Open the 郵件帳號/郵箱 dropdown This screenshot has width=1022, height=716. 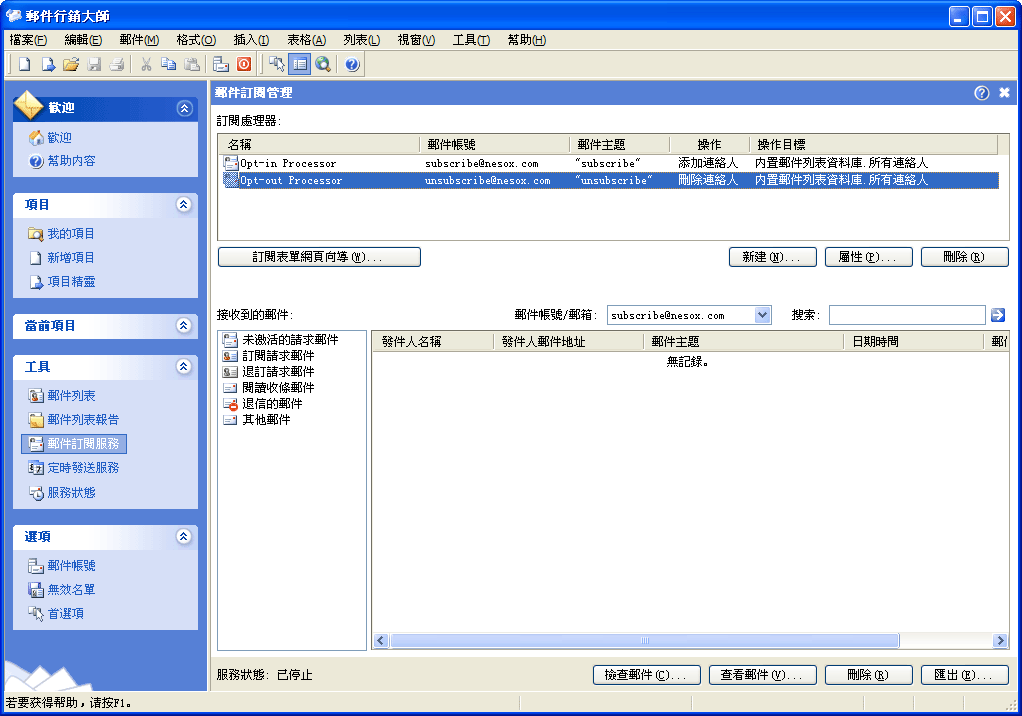762,315
